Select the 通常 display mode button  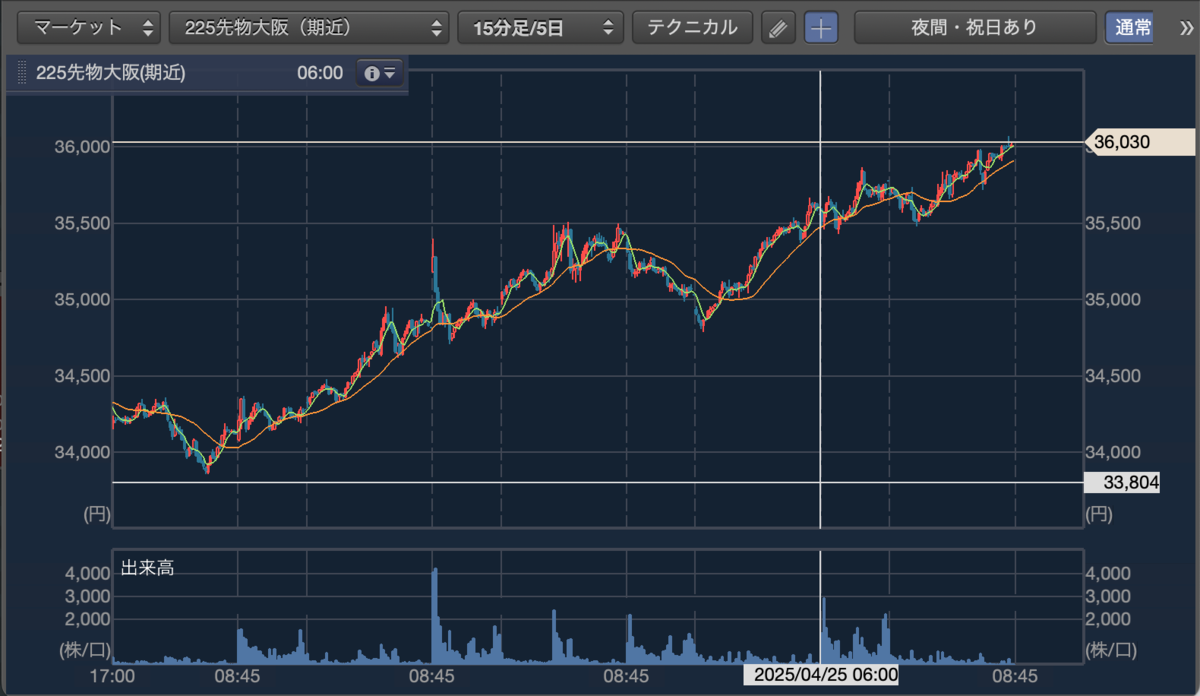(x=1129, y=27)
